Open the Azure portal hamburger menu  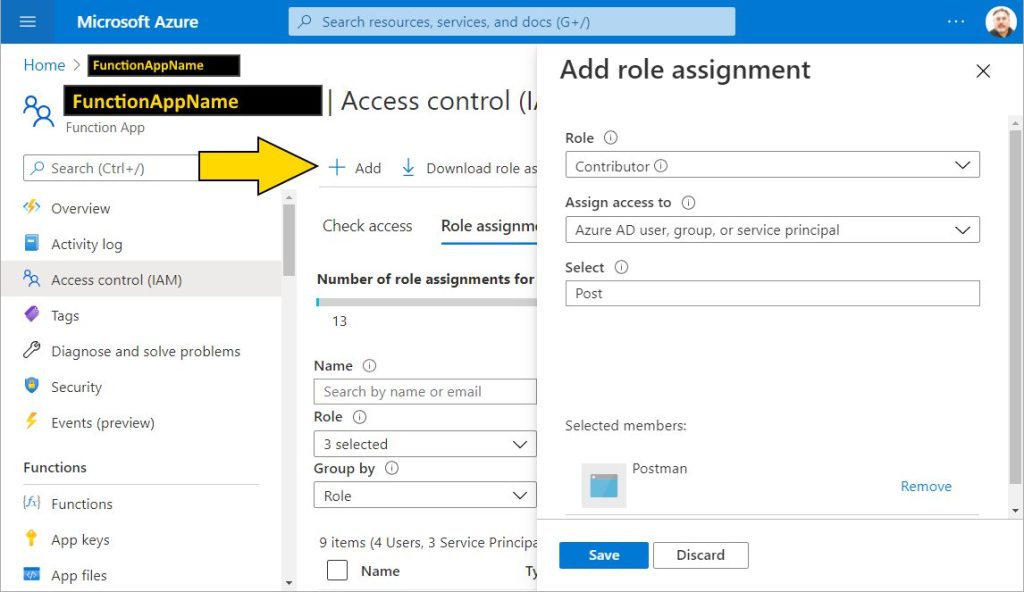point(27,21)
